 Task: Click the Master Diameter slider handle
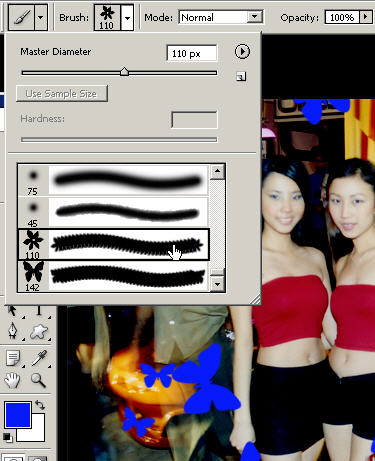coord(124,71)
